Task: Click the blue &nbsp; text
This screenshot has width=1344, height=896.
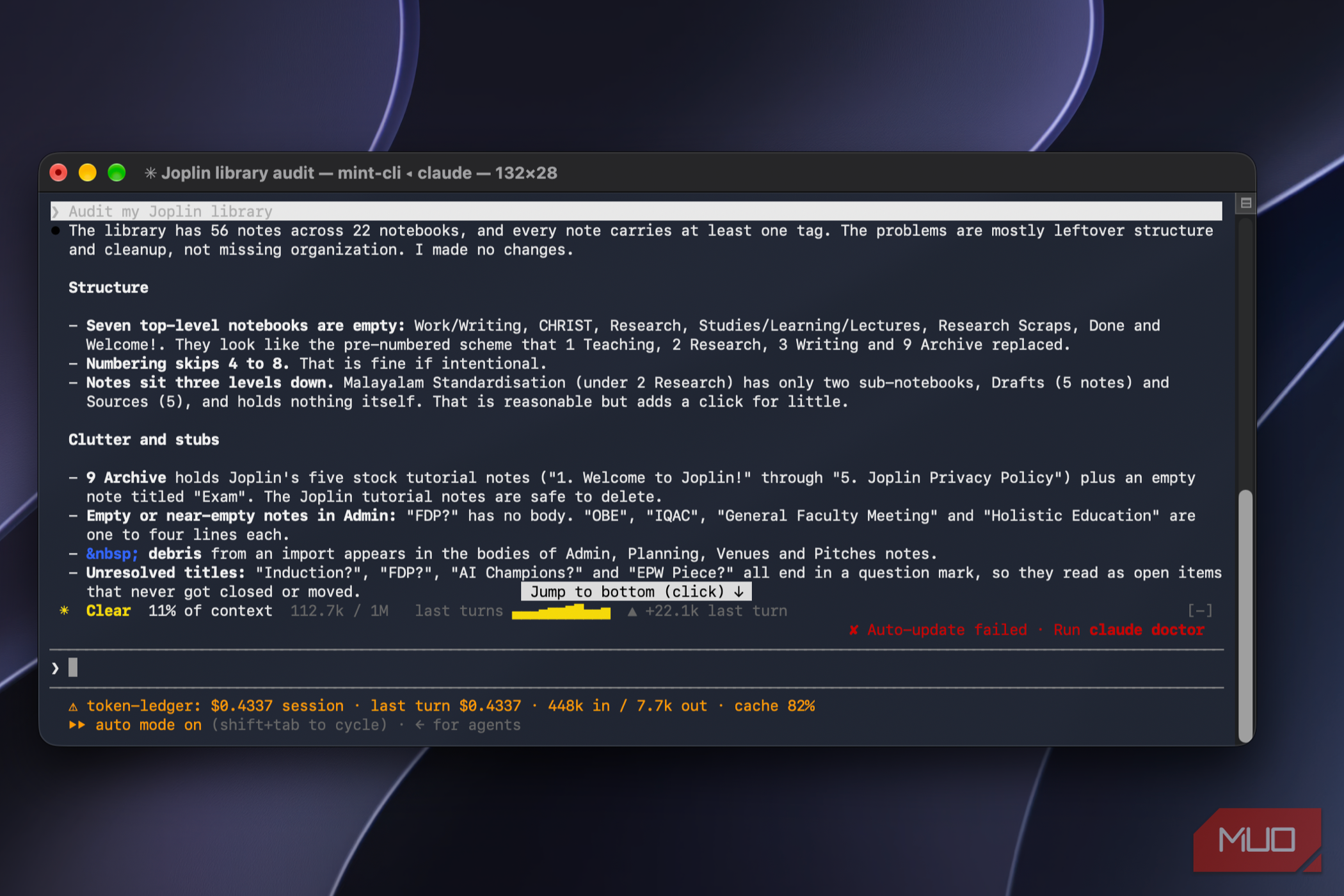Action: pyautogui.click(x=112, y=554)
